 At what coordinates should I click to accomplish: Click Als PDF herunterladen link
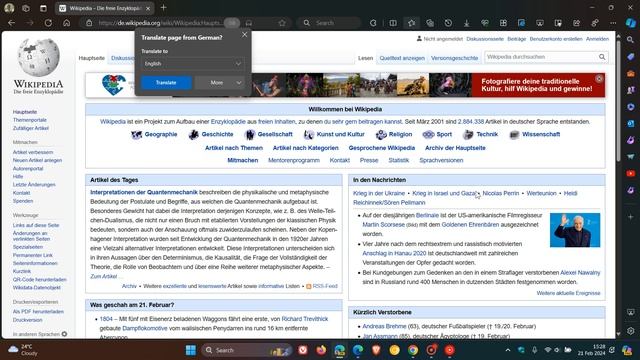[x=38, y=311]
